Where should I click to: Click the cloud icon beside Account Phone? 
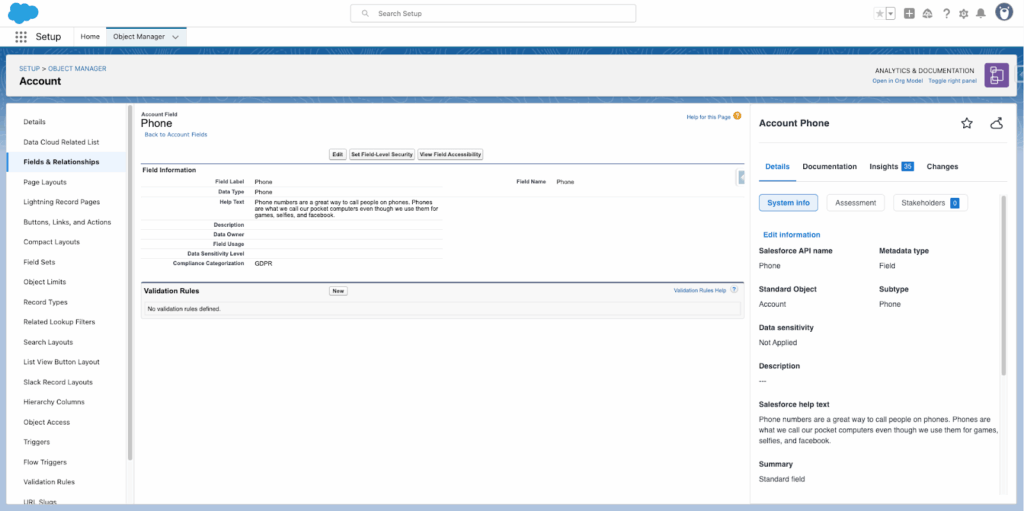point(996,123)
